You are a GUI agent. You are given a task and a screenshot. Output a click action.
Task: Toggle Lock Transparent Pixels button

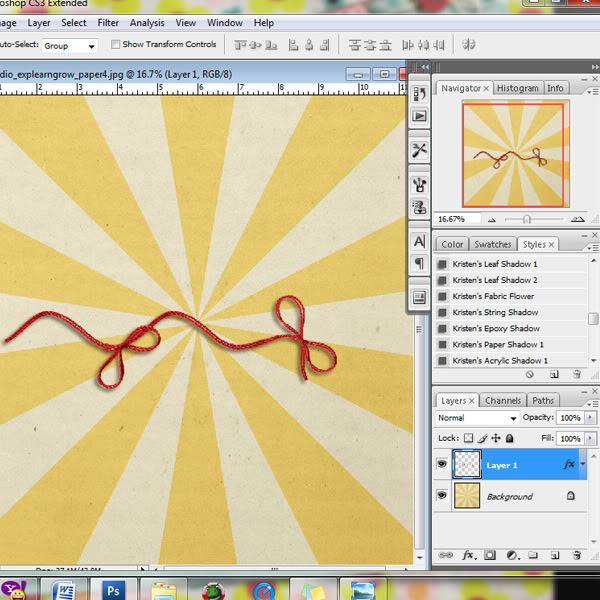click(468, 438)
